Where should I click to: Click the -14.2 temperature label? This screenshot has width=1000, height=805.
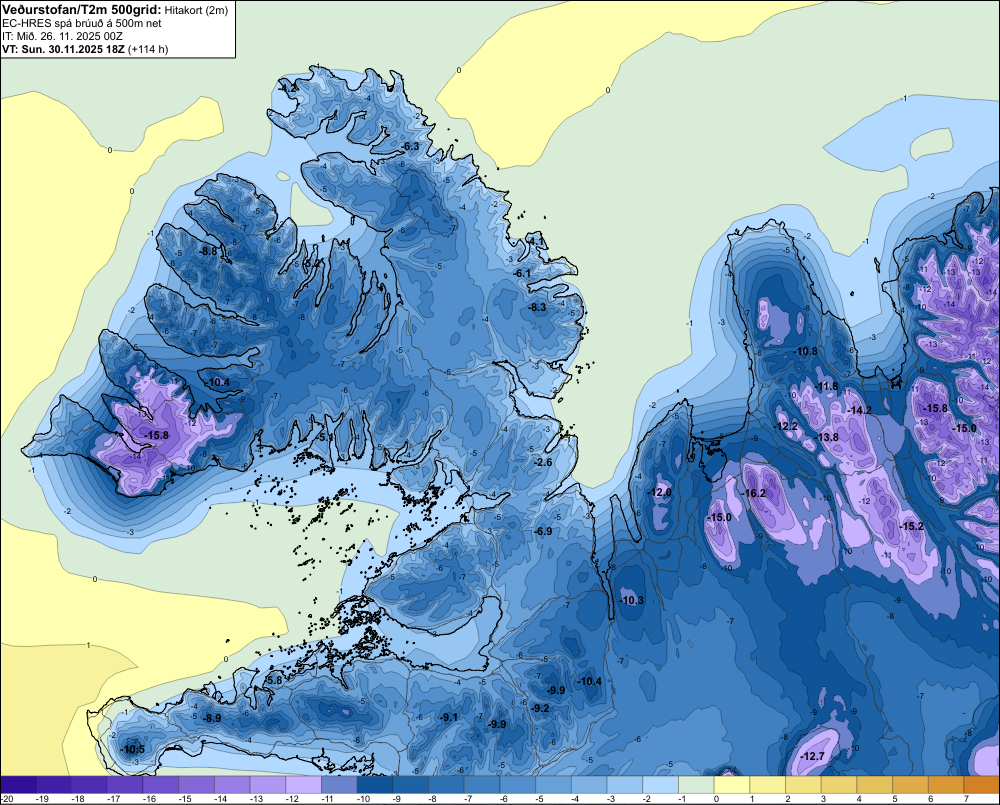coord(860,410)
